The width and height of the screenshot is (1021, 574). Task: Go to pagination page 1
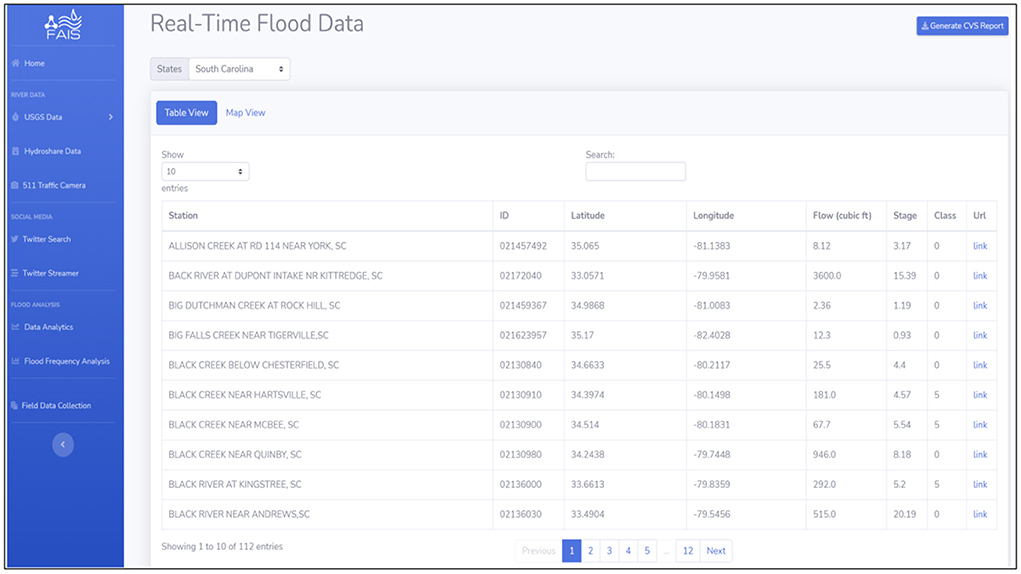pos(572,551)
